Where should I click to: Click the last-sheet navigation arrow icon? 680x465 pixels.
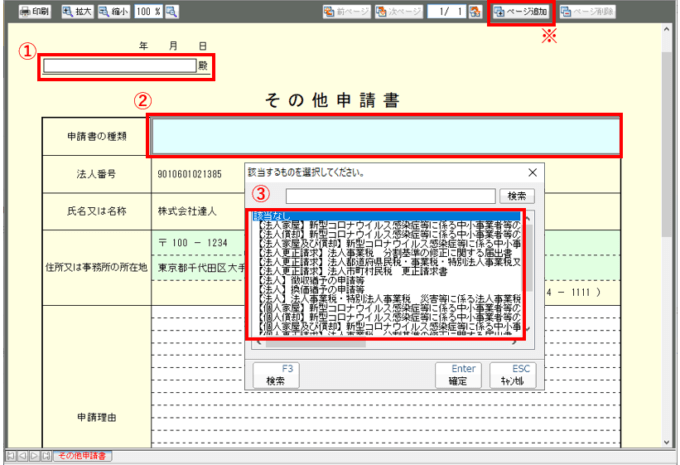point(46,456)
